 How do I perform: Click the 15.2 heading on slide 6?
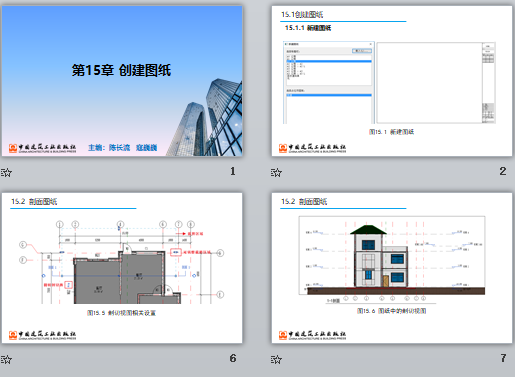point(34,202)
